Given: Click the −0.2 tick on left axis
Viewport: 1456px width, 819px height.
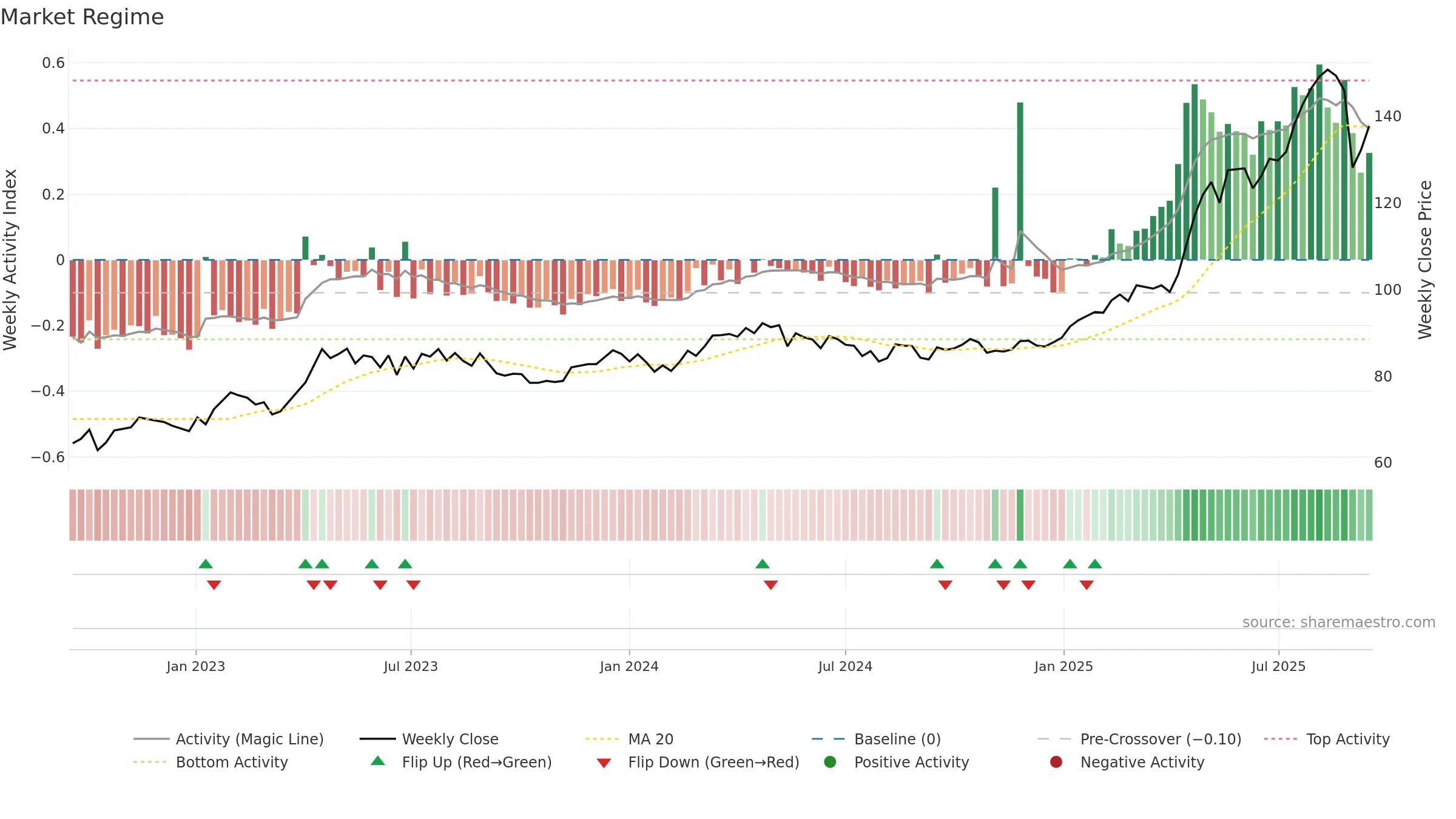Looking at the screenshot, I should point(48,326).
